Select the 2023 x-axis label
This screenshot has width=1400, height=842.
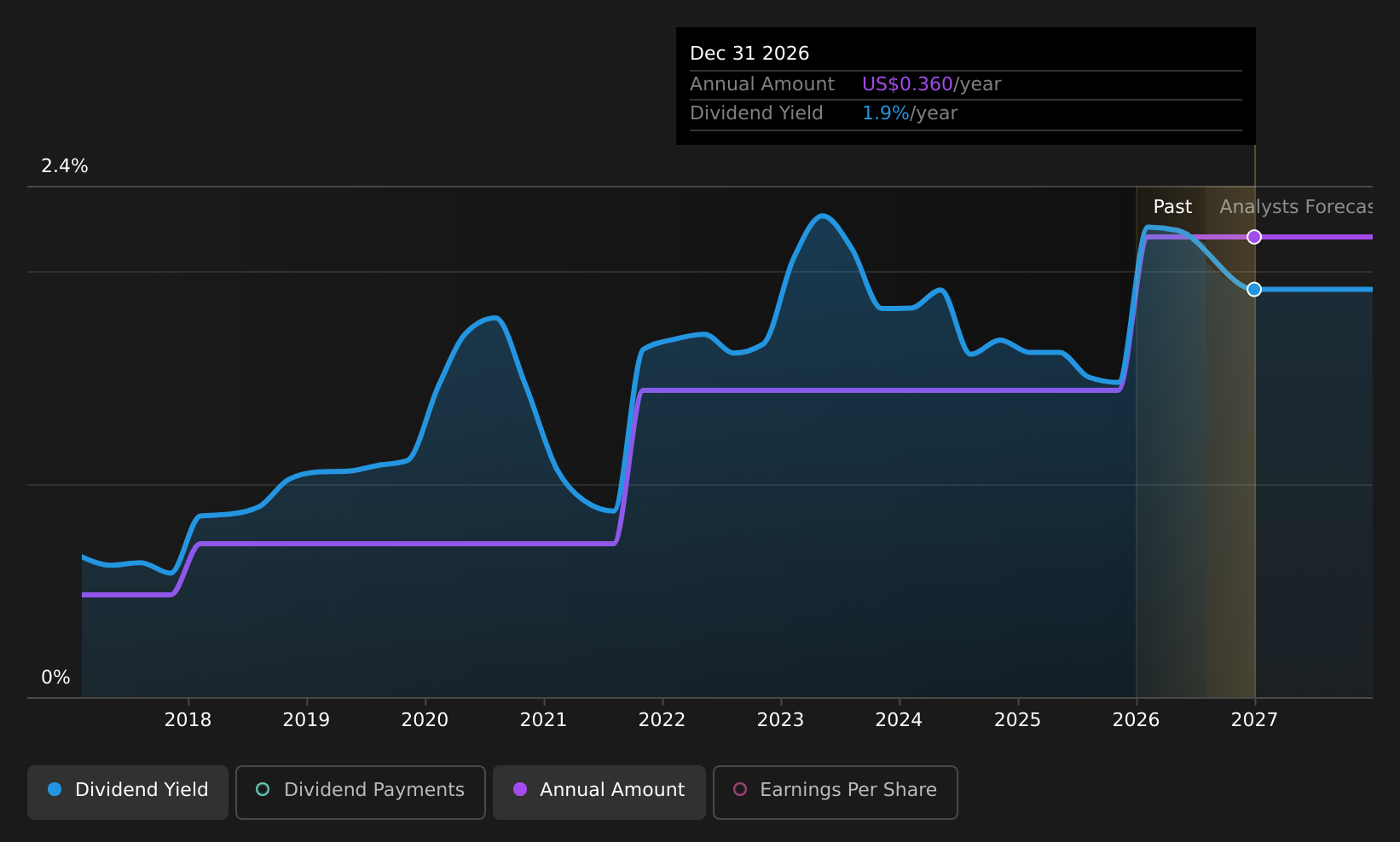[780, 720]
